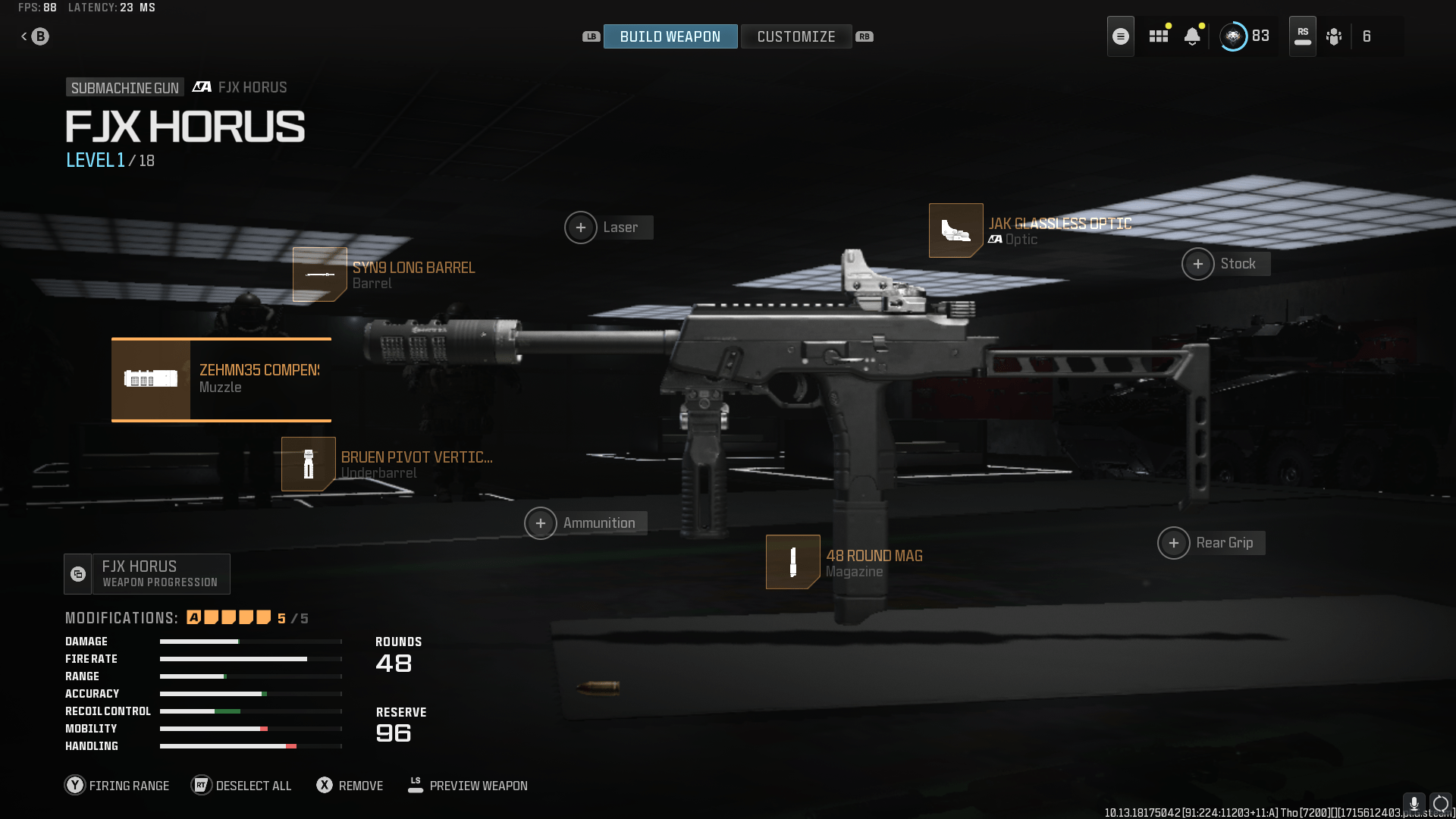Image resolution: width=1456 pixels, height=819 pixels.
Task: Select the multiplayer roster icon
Action: point(1336,36)
